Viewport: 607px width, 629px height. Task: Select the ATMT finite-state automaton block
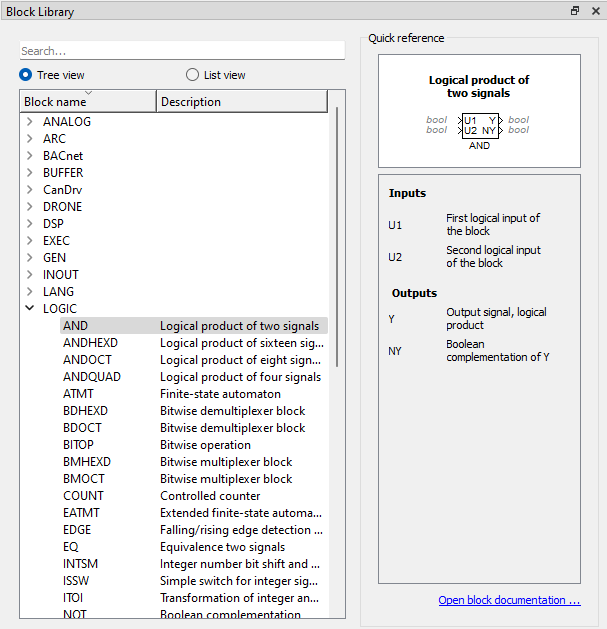[194, 394]
